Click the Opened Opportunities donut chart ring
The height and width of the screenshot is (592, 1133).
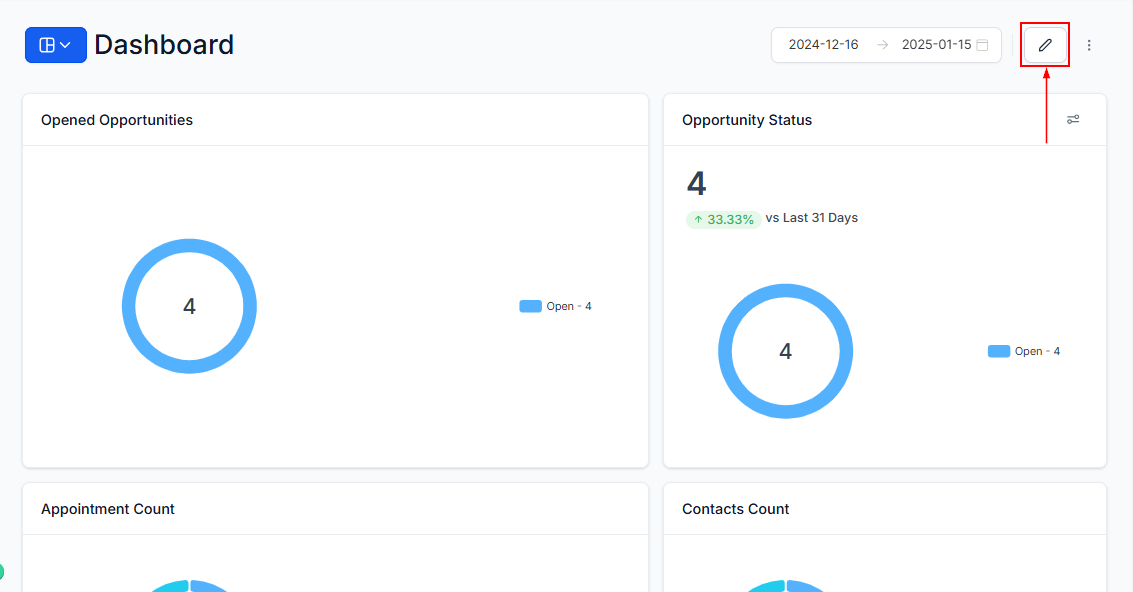[128, 306]
